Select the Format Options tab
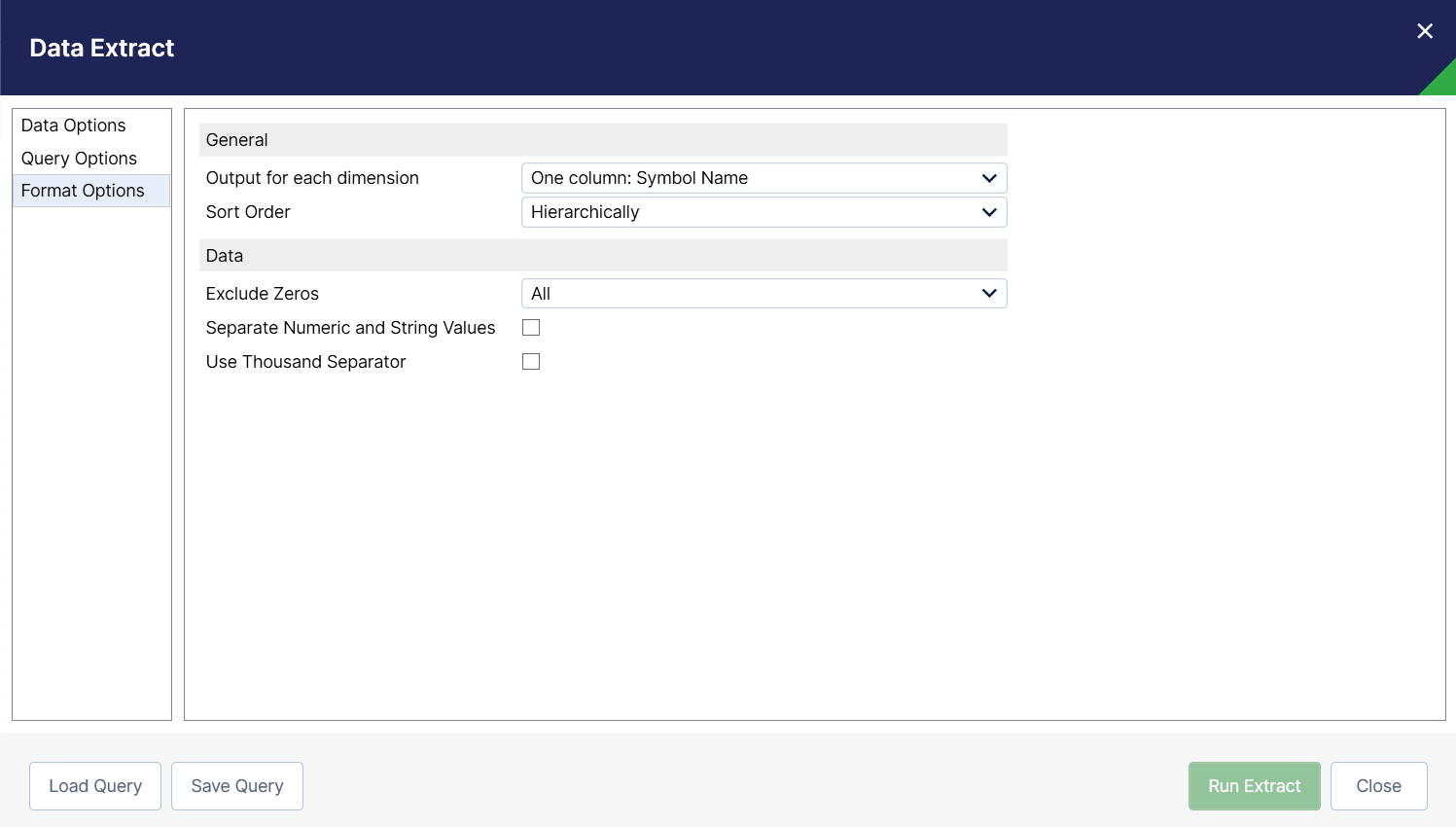1456x827 pixels. coord(83,191)
